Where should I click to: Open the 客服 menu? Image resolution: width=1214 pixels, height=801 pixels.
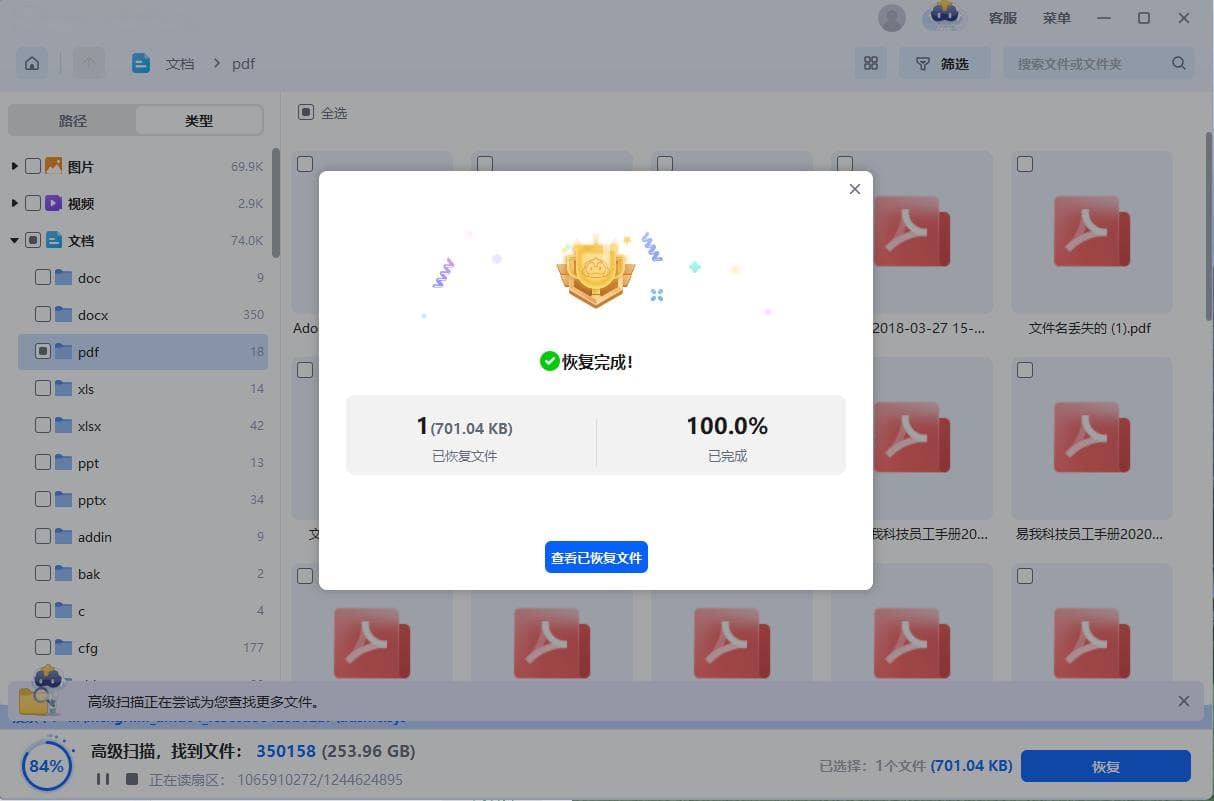tap(1003, 18)
